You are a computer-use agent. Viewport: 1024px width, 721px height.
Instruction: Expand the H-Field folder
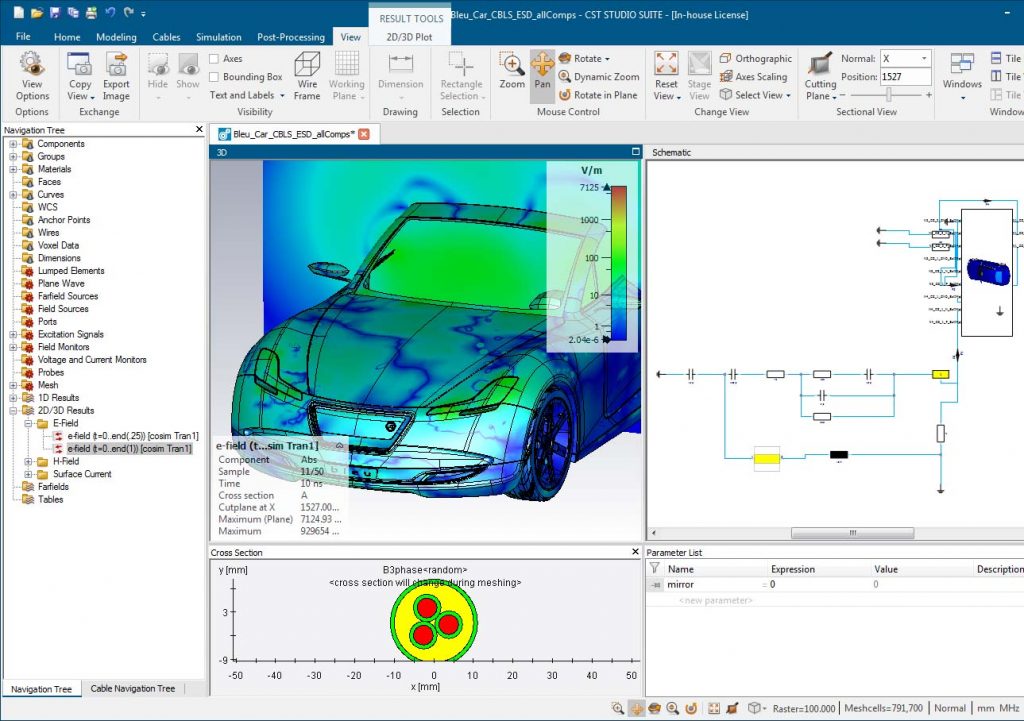tap(28, 462)
